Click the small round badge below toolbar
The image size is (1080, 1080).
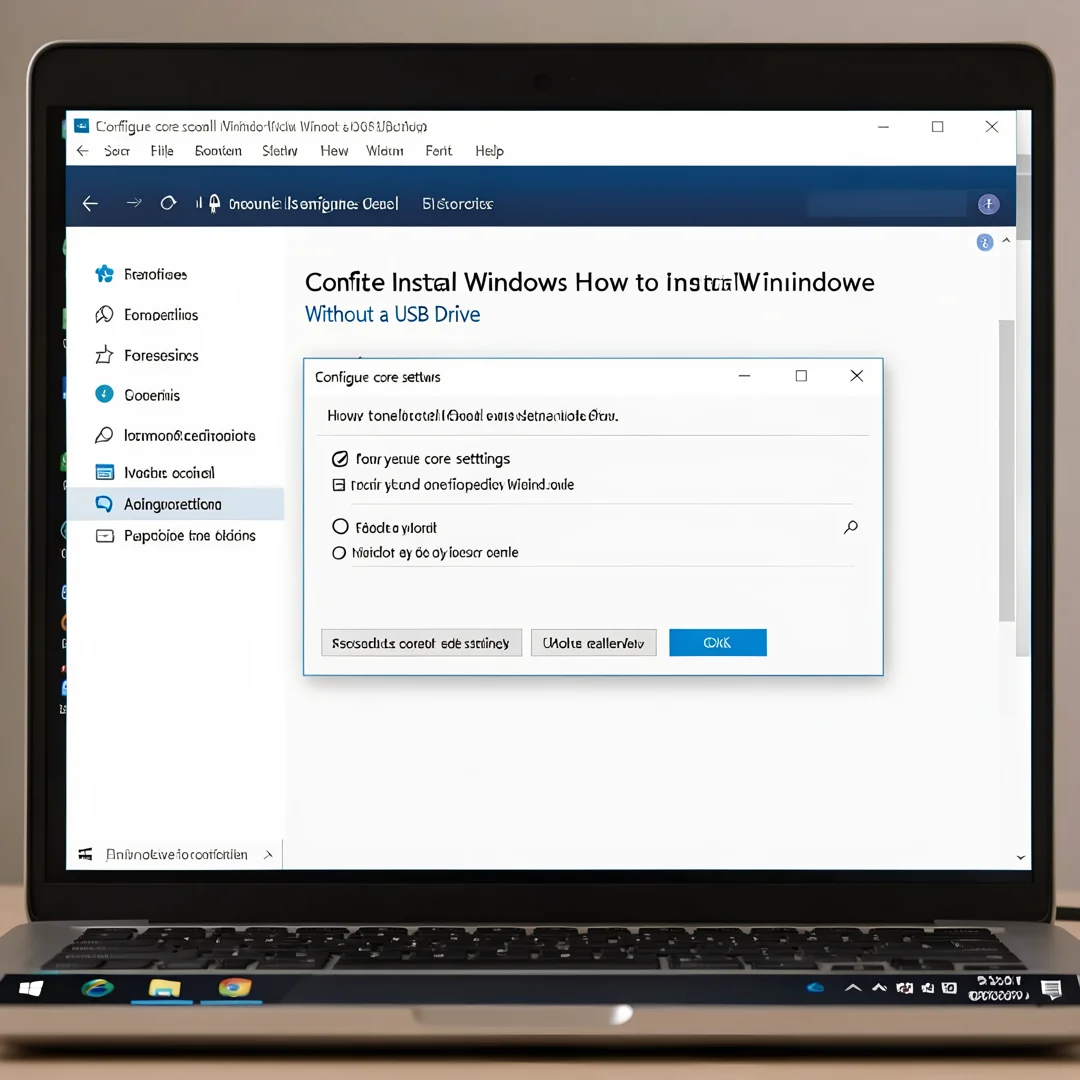pos(985,242)
